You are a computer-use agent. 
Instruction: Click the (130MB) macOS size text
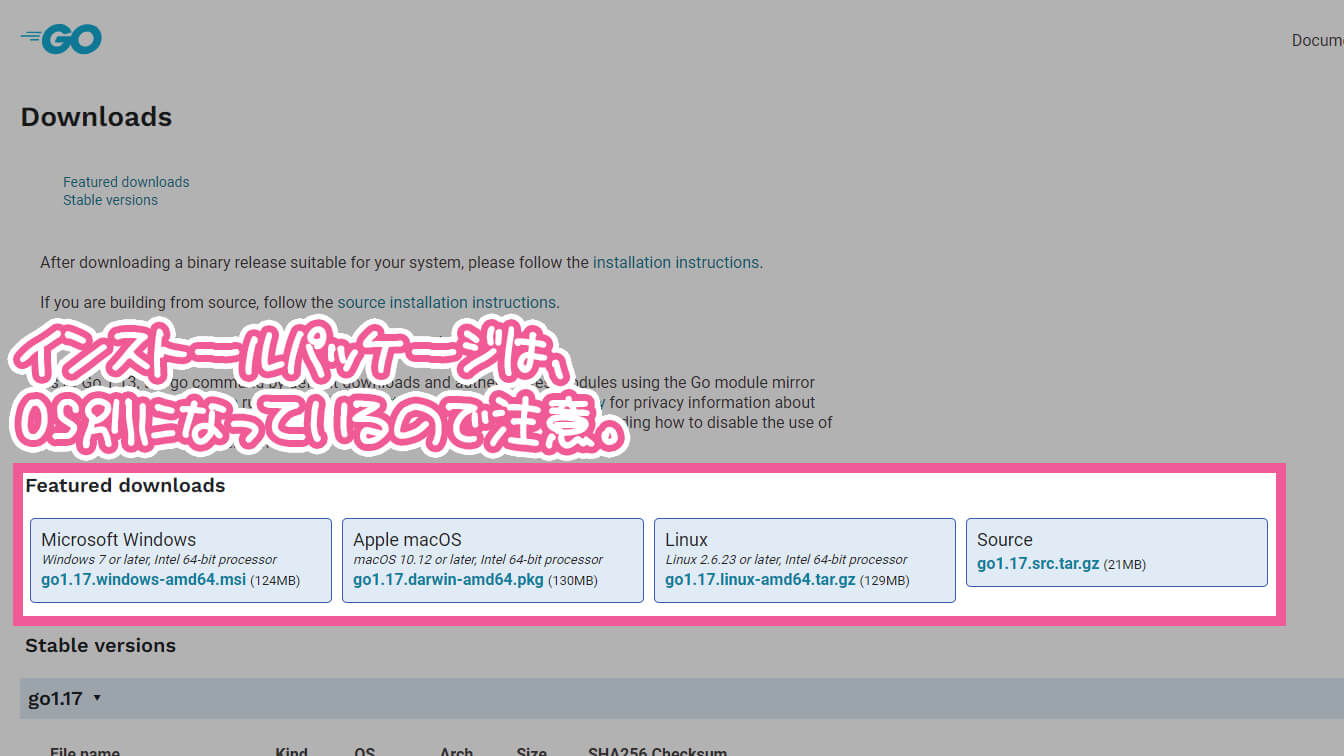(573, 580)
